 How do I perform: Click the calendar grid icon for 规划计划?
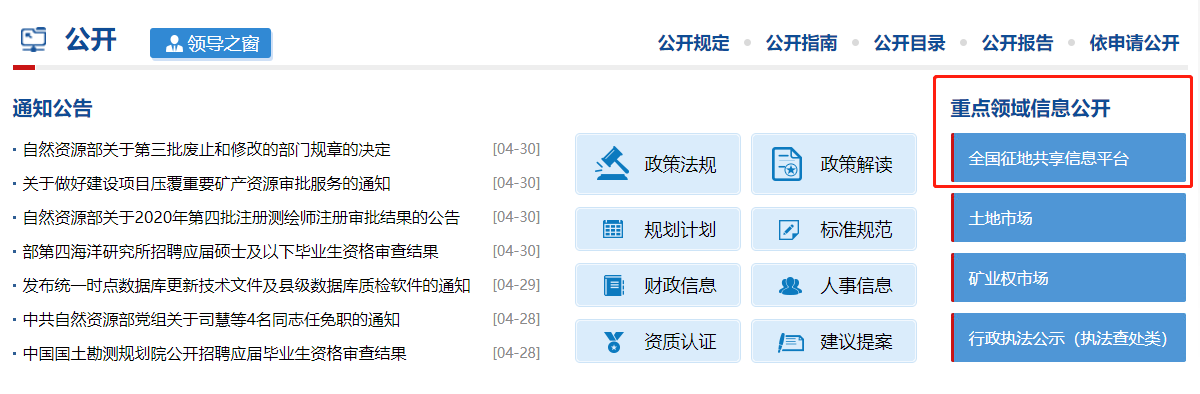[x=613, y=230]
